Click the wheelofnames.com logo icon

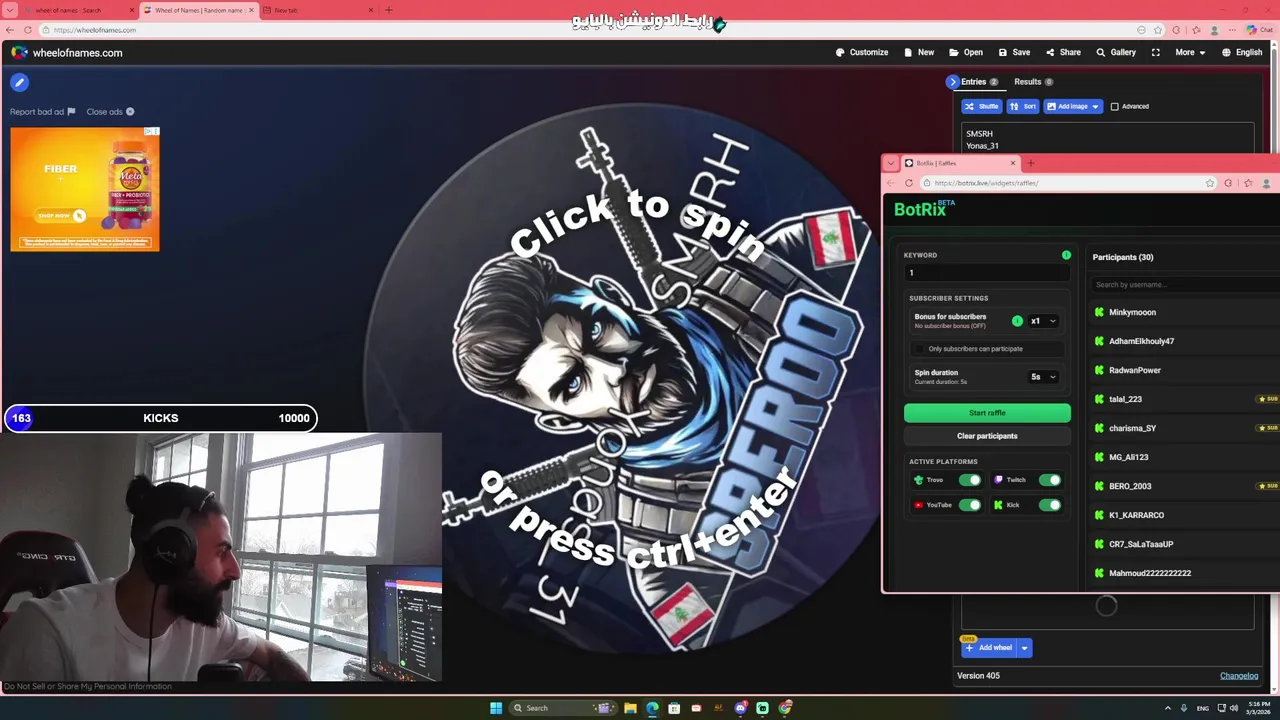point(19,52)
